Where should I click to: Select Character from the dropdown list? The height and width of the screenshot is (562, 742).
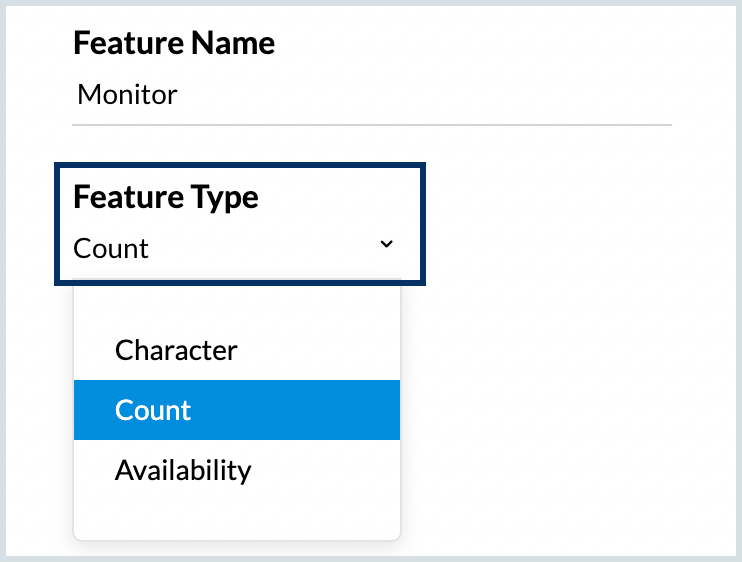pyautogui.click(x=176, y=351)
